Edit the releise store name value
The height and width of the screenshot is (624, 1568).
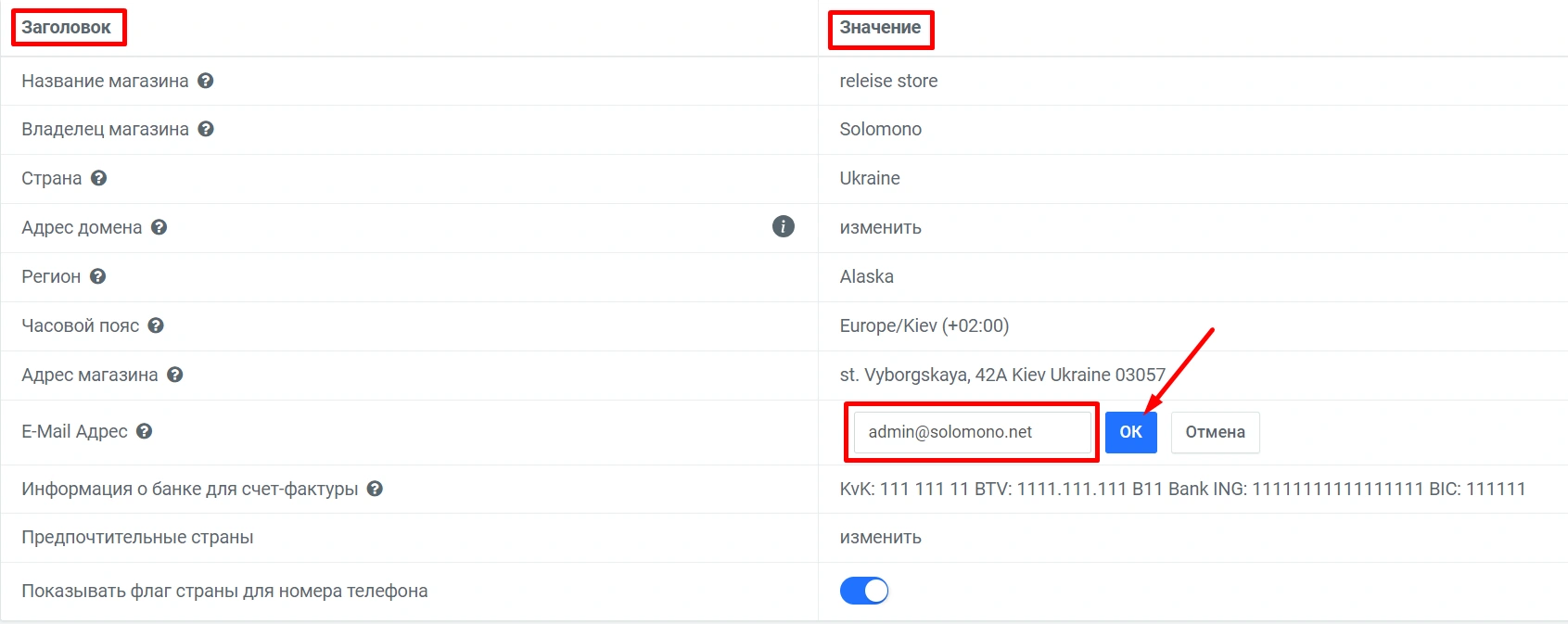(x=888, y=81)
